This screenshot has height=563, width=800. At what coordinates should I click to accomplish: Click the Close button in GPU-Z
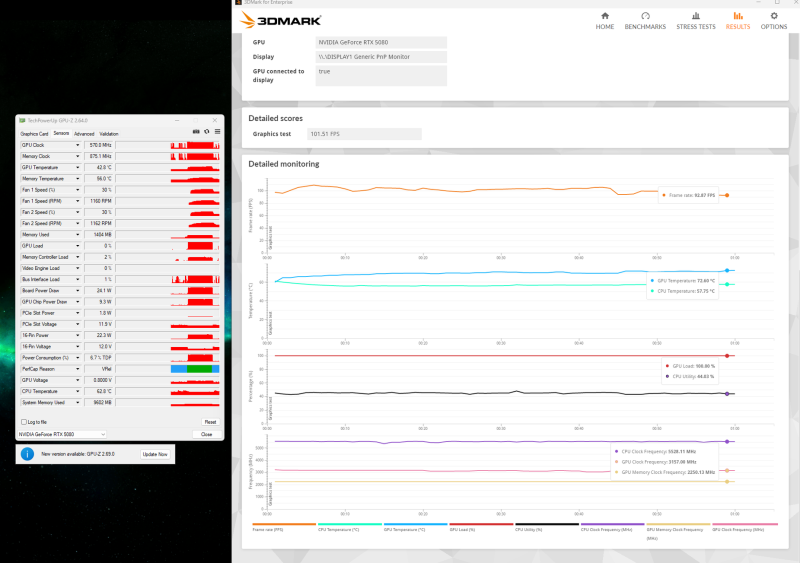207,434
